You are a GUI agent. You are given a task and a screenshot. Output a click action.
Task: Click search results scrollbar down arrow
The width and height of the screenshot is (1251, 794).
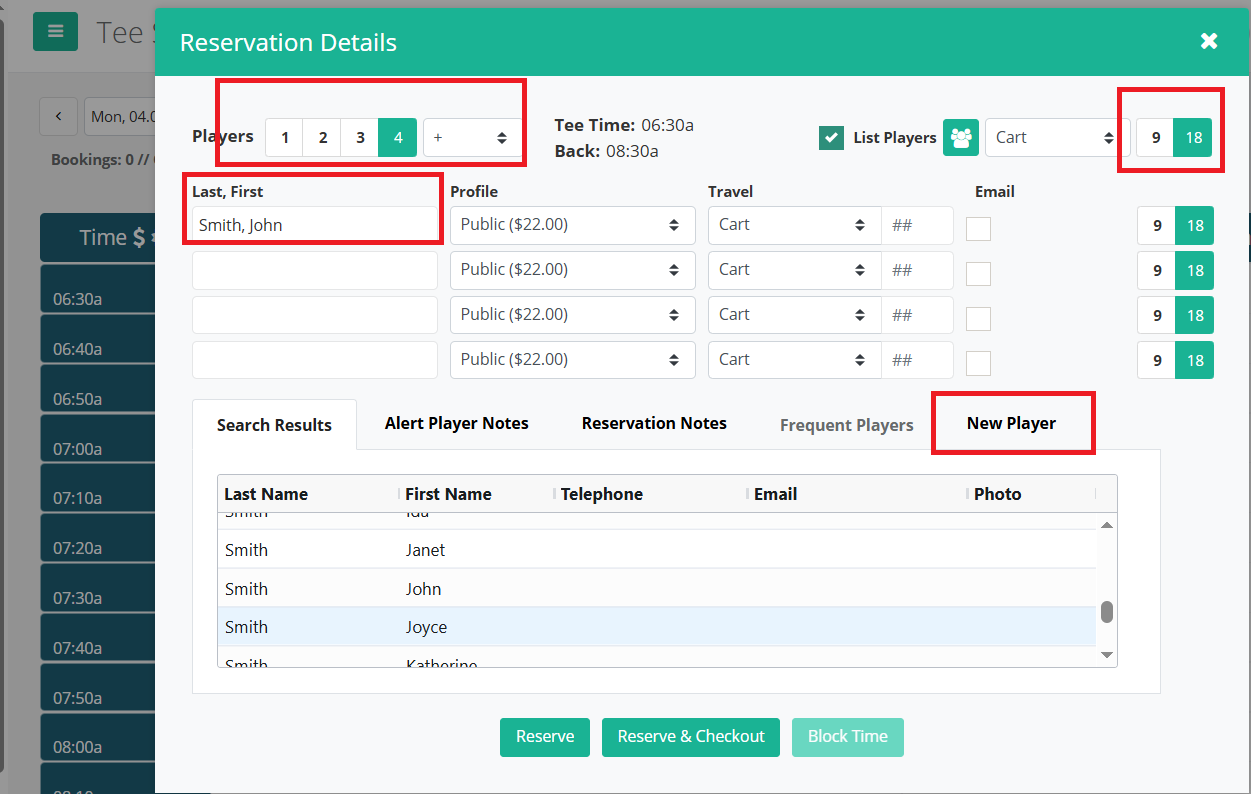pyautogui.click(x=1107, y=655)
